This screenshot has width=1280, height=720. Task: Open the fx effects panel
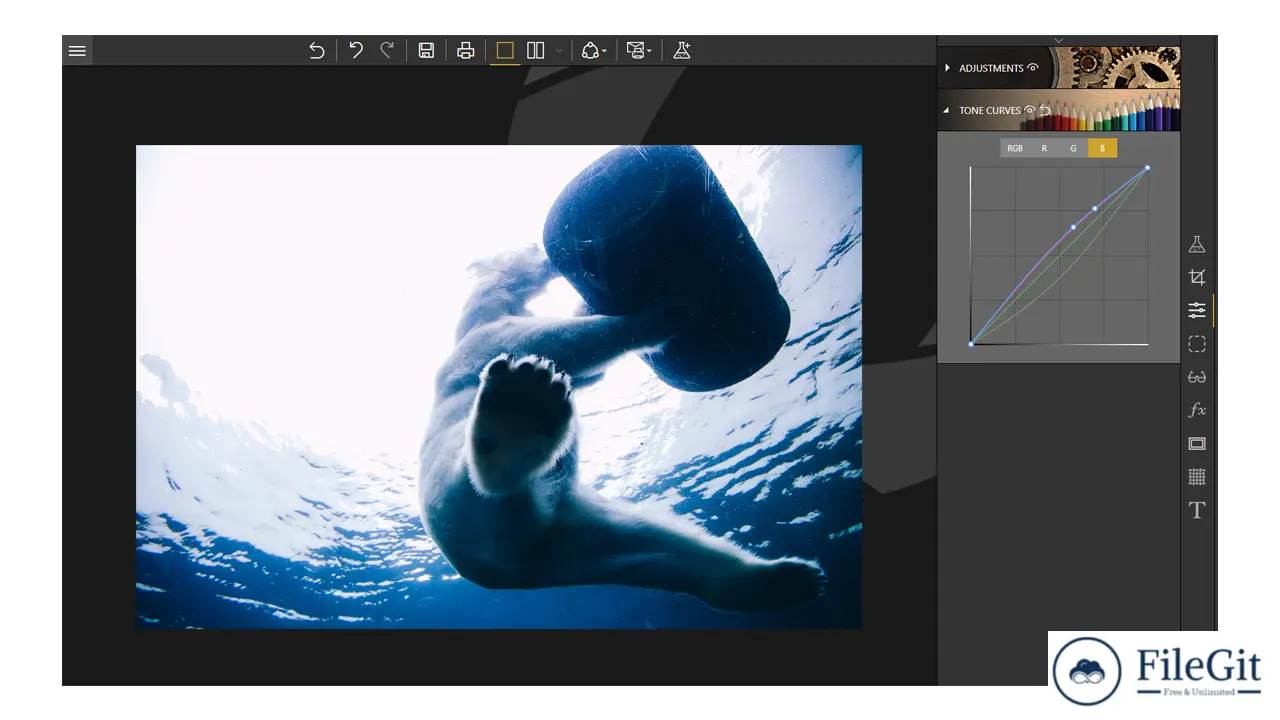pos(1197,410)
